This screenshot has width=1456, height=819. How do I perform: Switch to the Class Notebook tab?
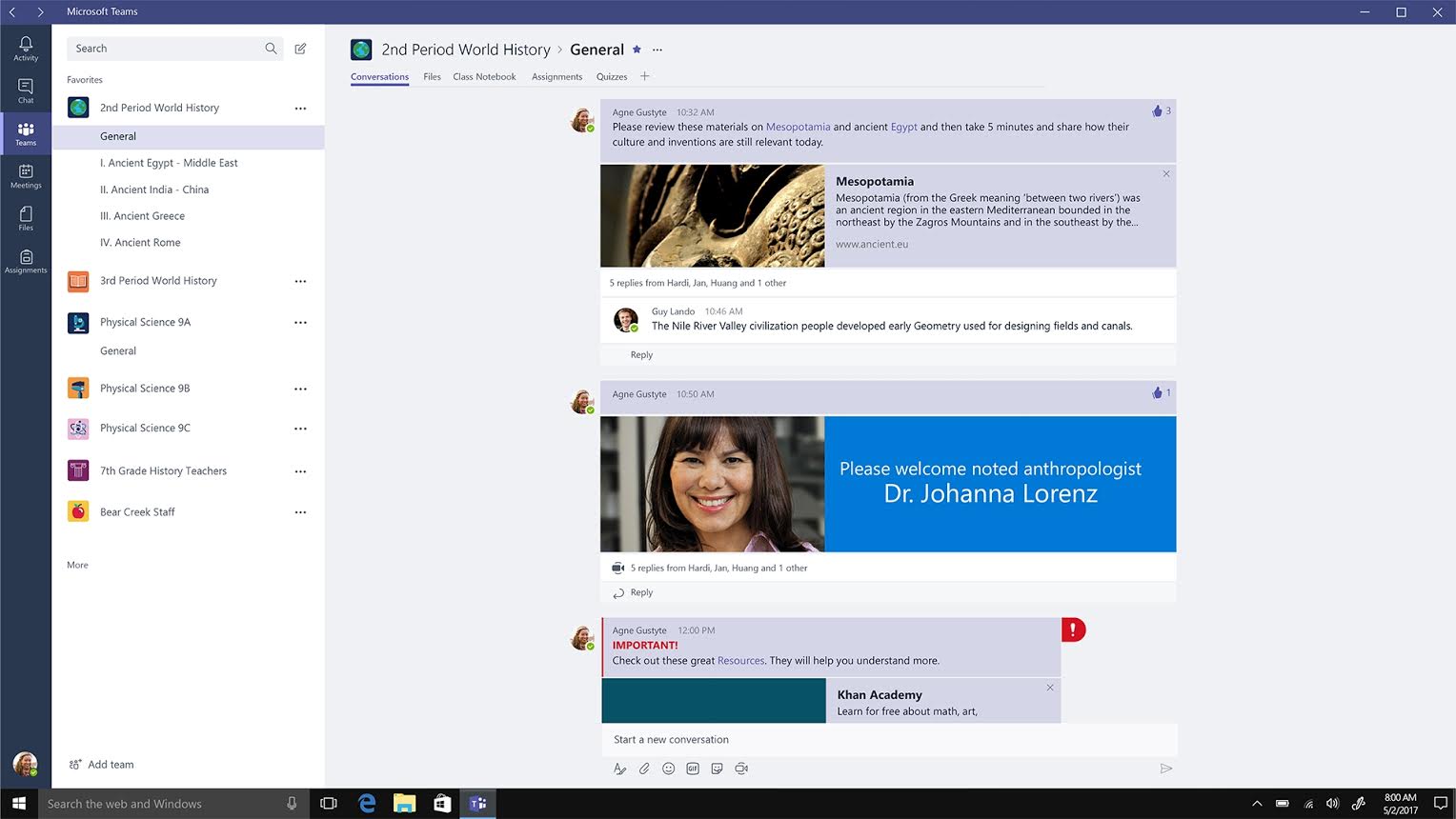484,77
